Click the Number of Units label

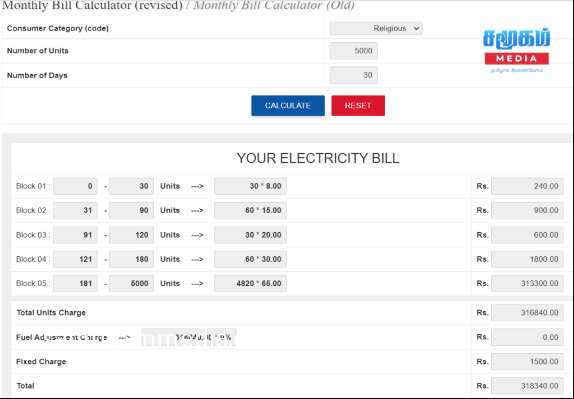pyautogui.click(x=38, y=51)
